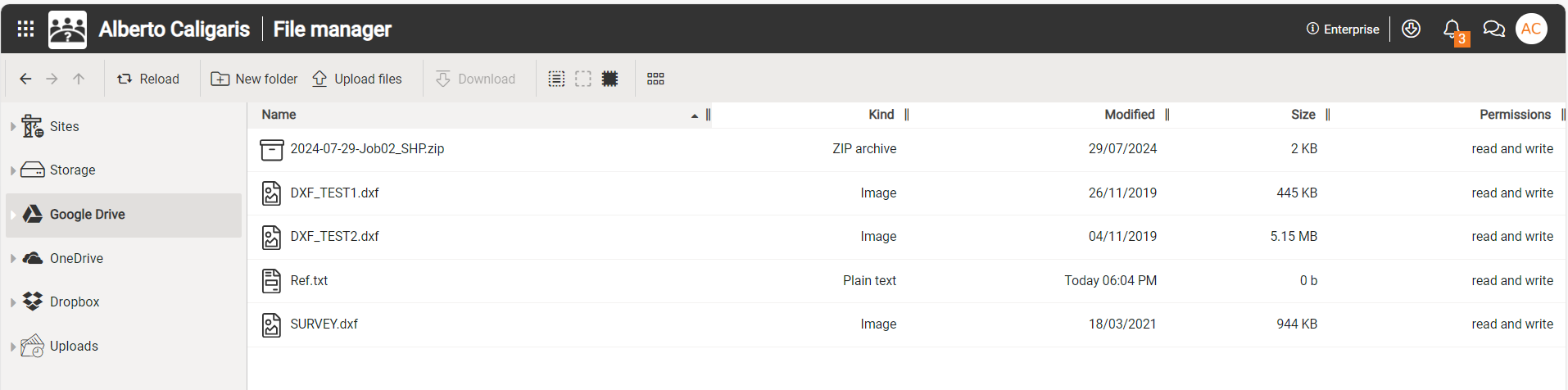Go back with the left arrow
Screen dimensions: 1568x390
point(25,79)
